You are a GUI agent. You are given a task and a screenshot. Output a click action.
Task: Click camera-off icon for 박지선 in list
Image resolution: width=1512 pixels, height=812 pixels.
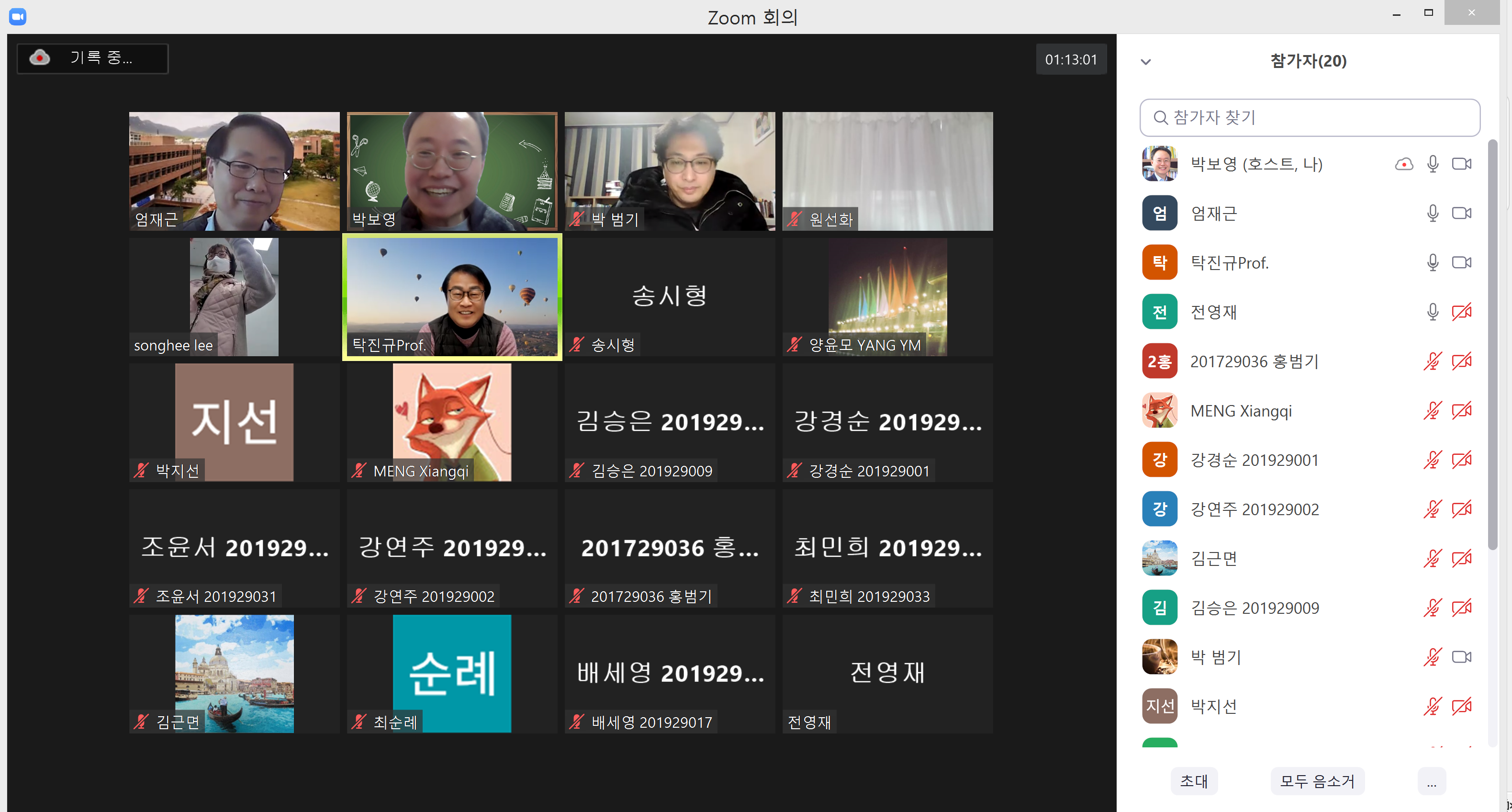[1462, 706]
